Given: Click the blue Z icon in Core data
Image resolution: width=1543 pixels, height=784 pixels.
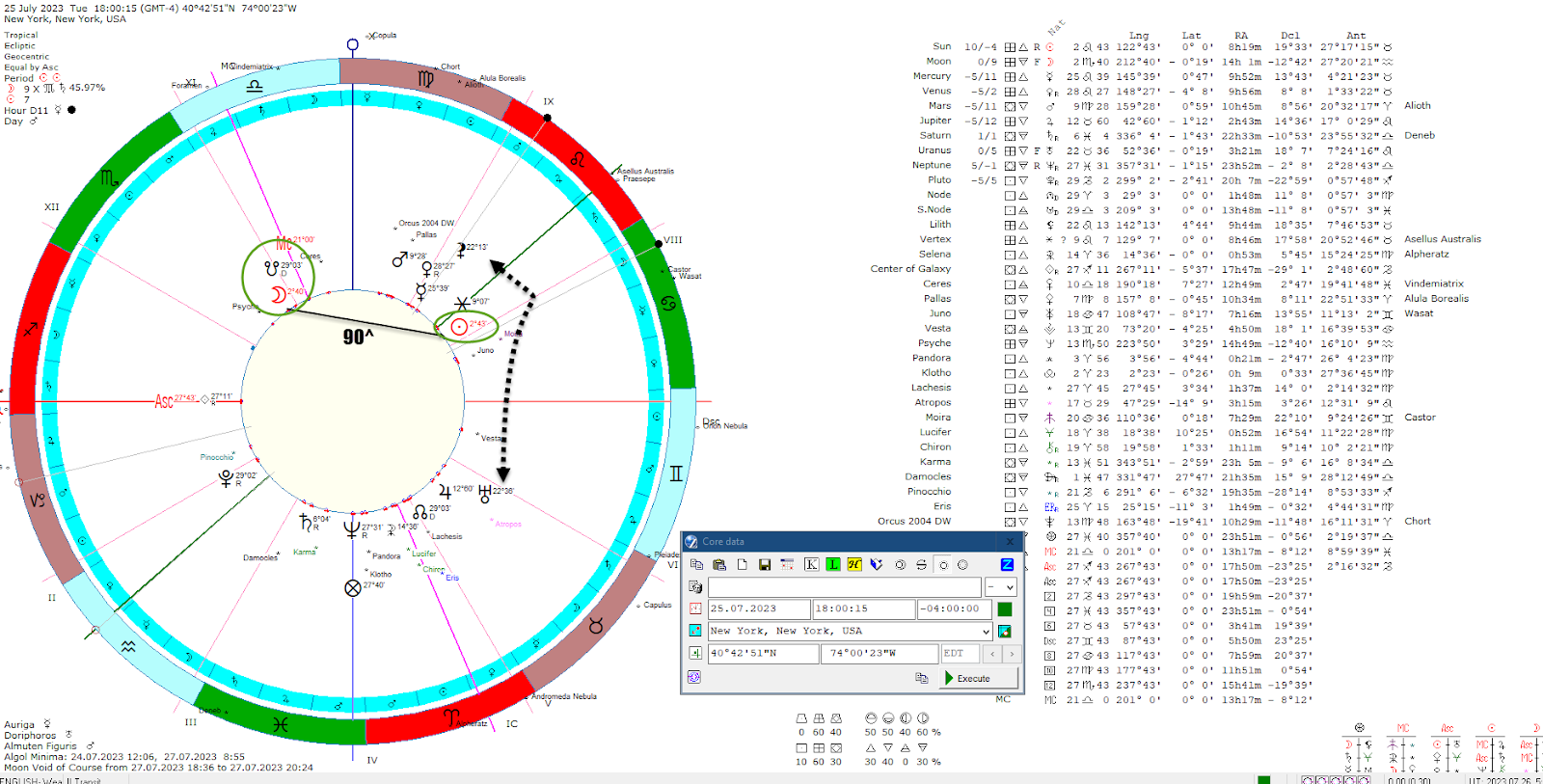Looking at the screenshot, I should (x=1007, y=564).
